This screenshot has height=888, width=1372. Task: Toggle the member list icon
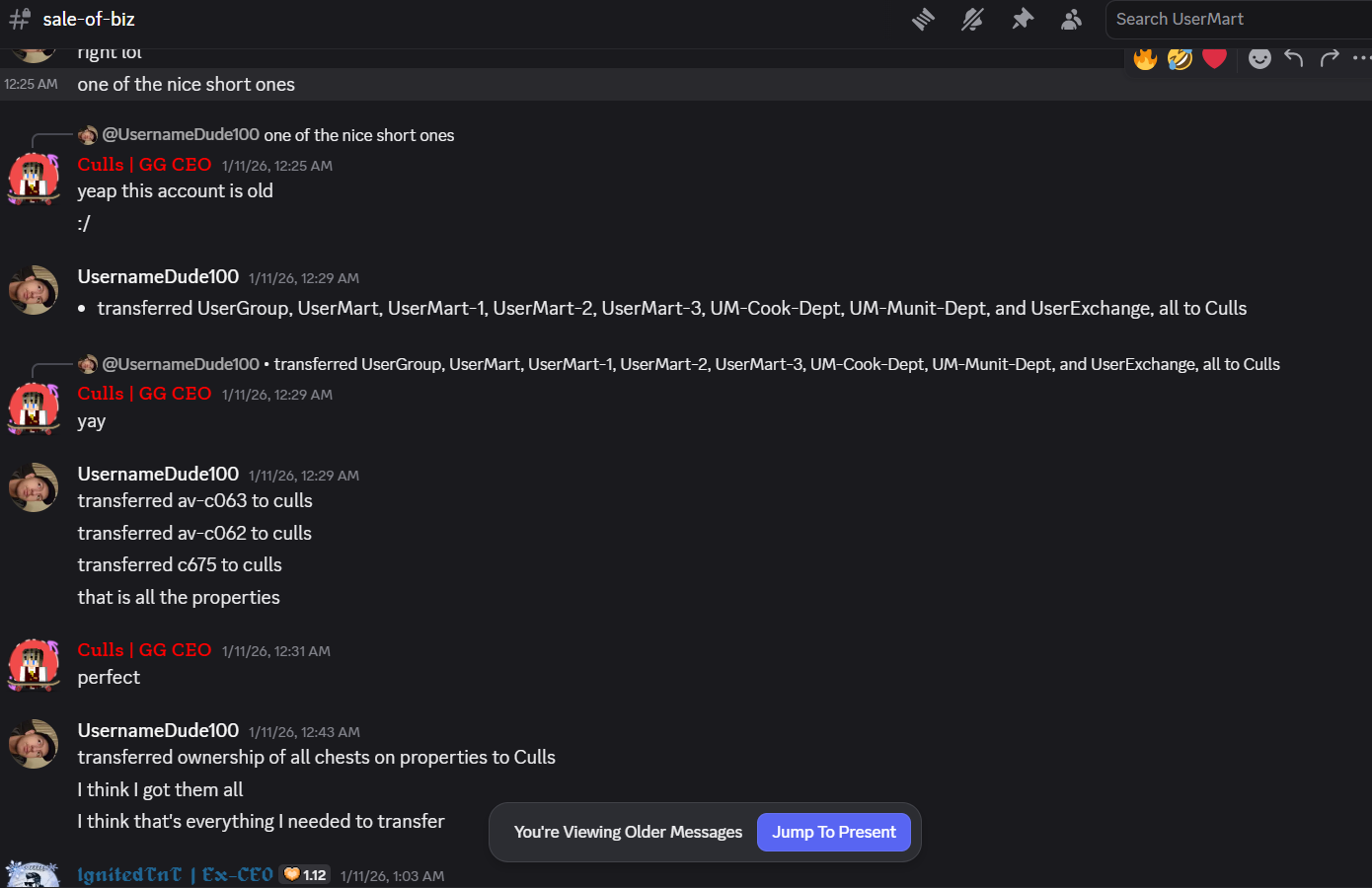pos(1071,19)
